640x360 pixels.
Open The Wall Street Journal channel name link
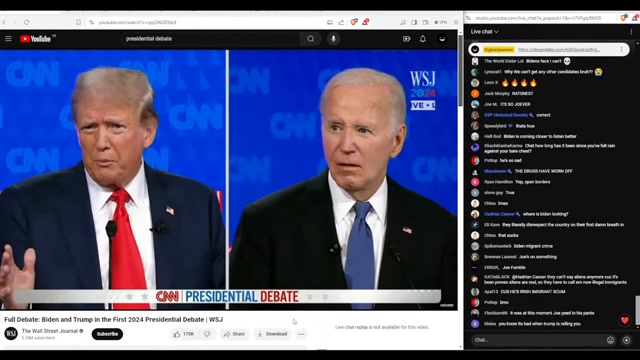coord(50,331)
